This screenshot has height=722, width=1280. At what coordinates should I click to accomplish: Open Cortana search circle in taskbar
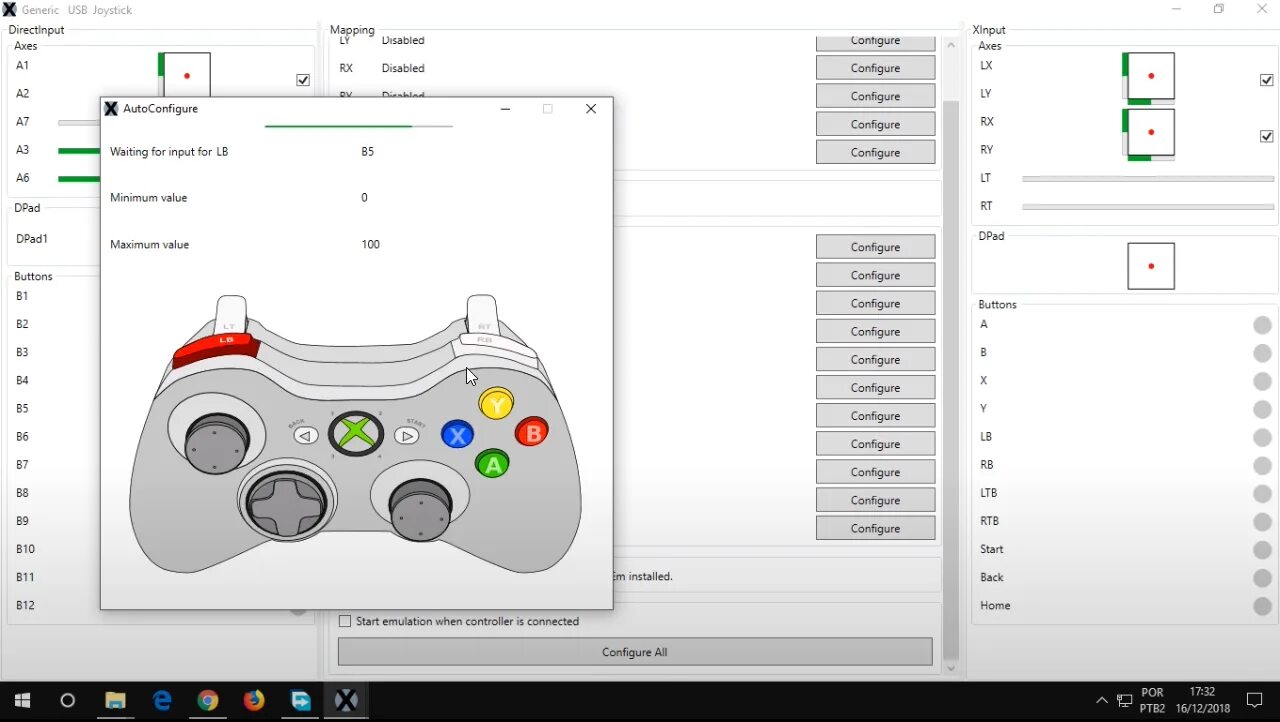68,700
